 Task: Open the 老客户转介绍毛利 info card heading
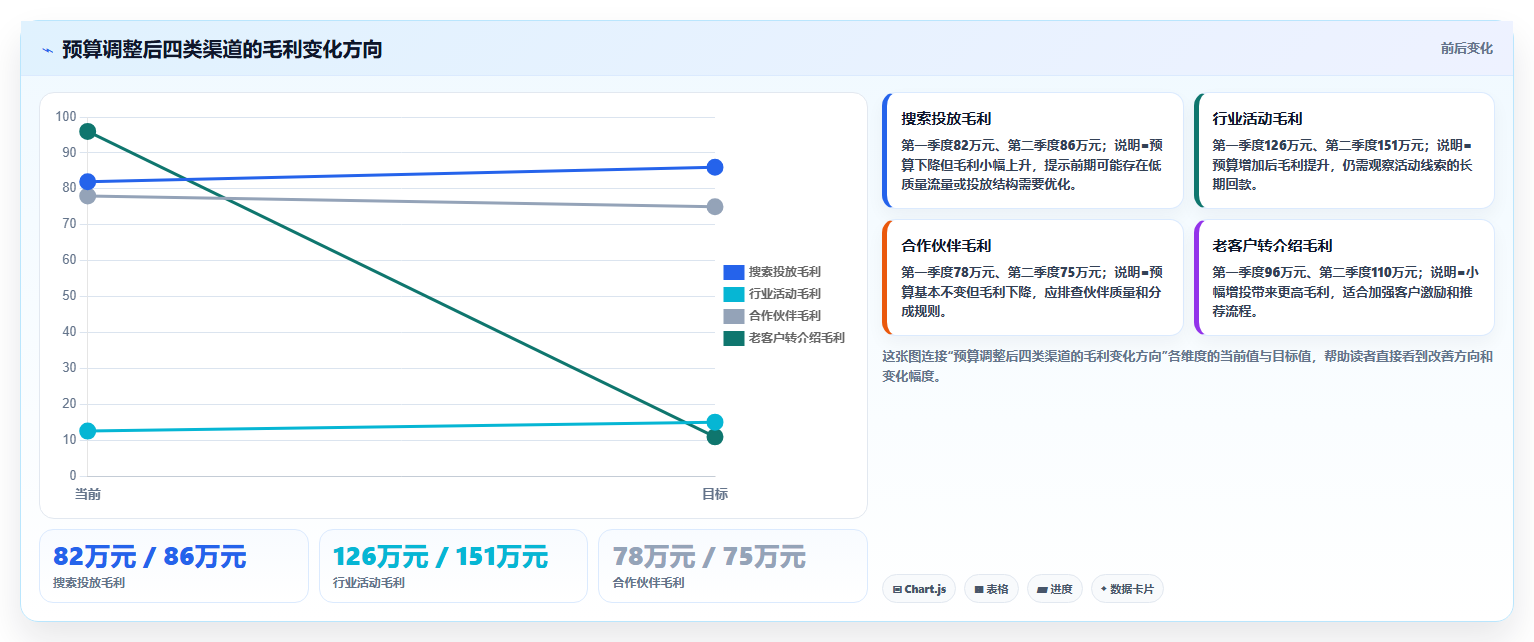pos(1272,246)
